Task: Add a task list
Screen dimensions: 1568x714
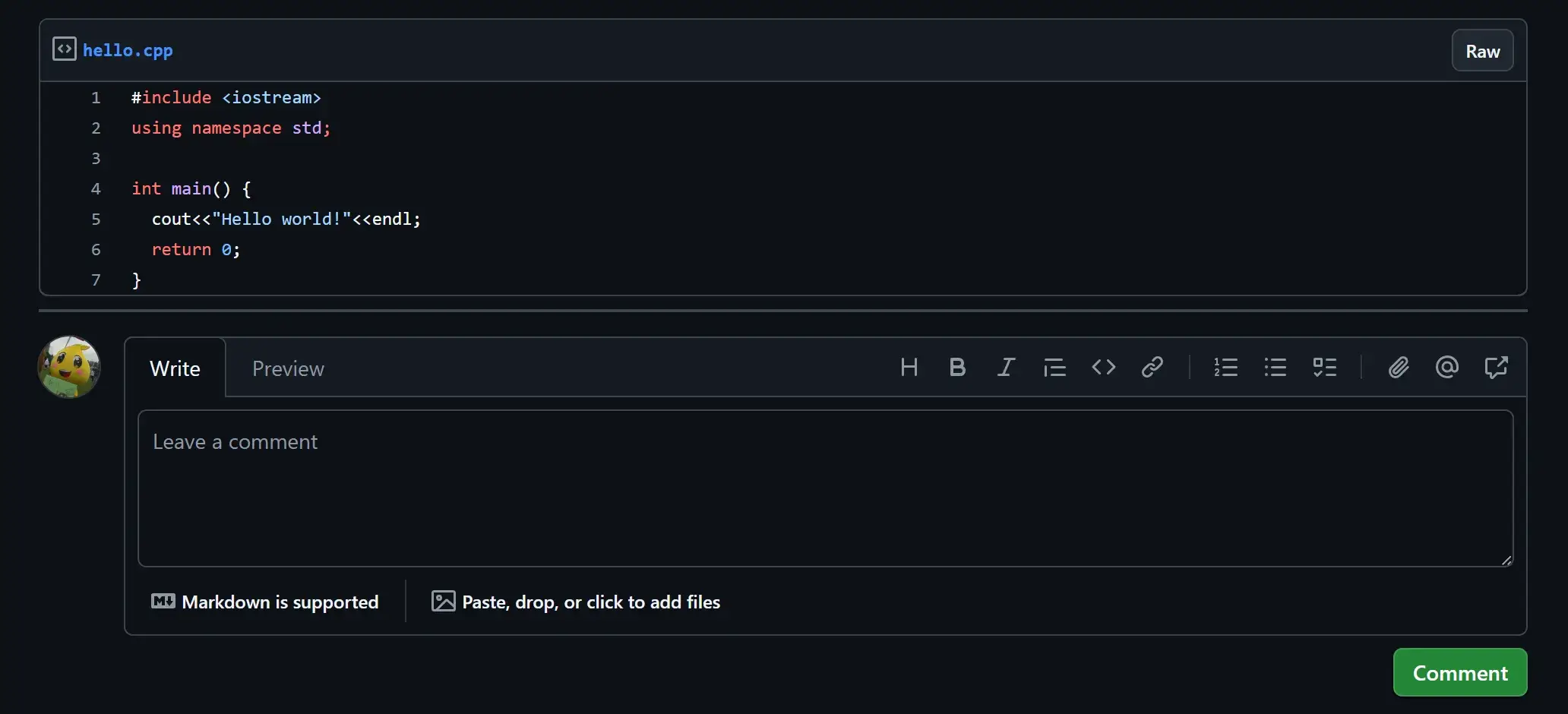Action: pyautogui.click(x=1324, y=368)
